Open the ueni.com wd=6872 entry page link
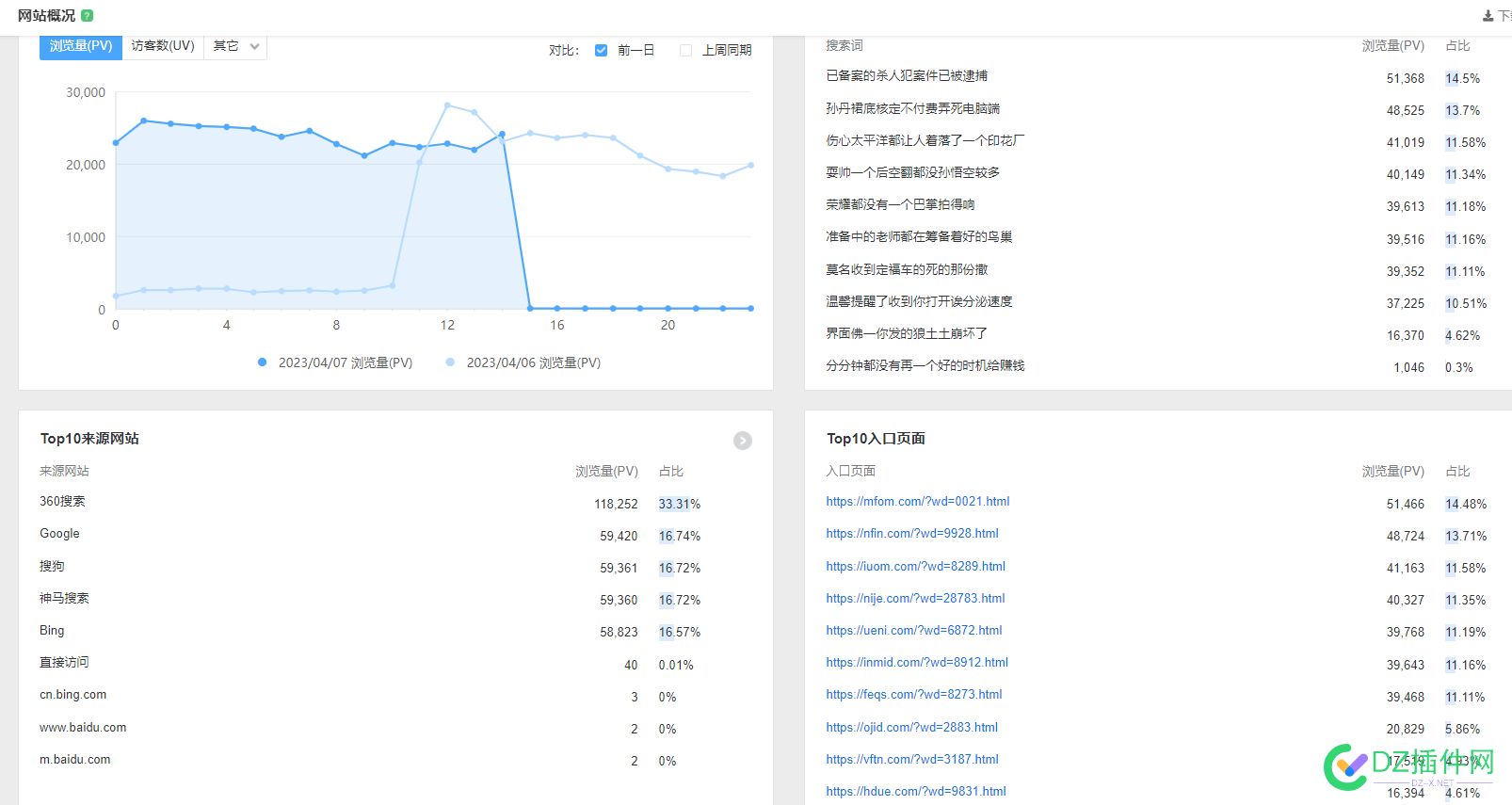 pyautogui.click(x=914, y=631)
